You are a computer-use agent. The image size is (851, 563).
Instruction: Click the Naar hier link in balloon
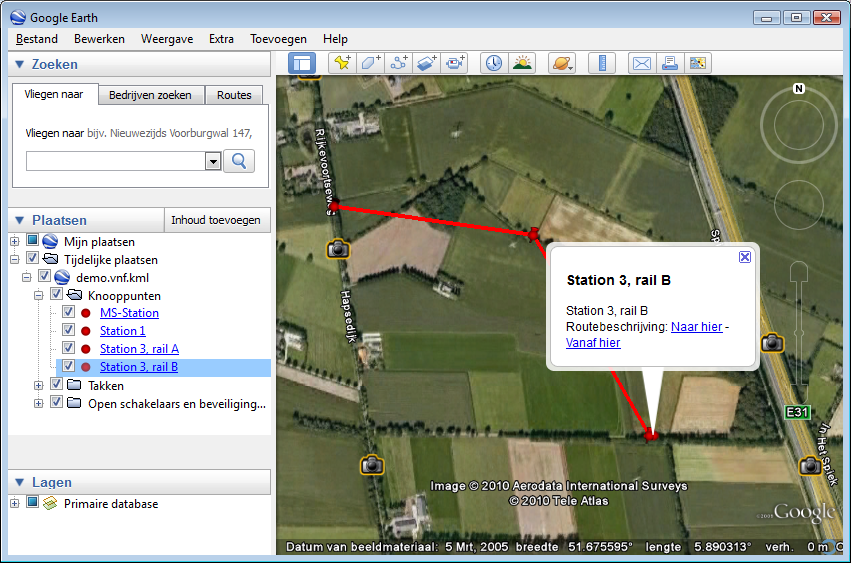point(696,327)
